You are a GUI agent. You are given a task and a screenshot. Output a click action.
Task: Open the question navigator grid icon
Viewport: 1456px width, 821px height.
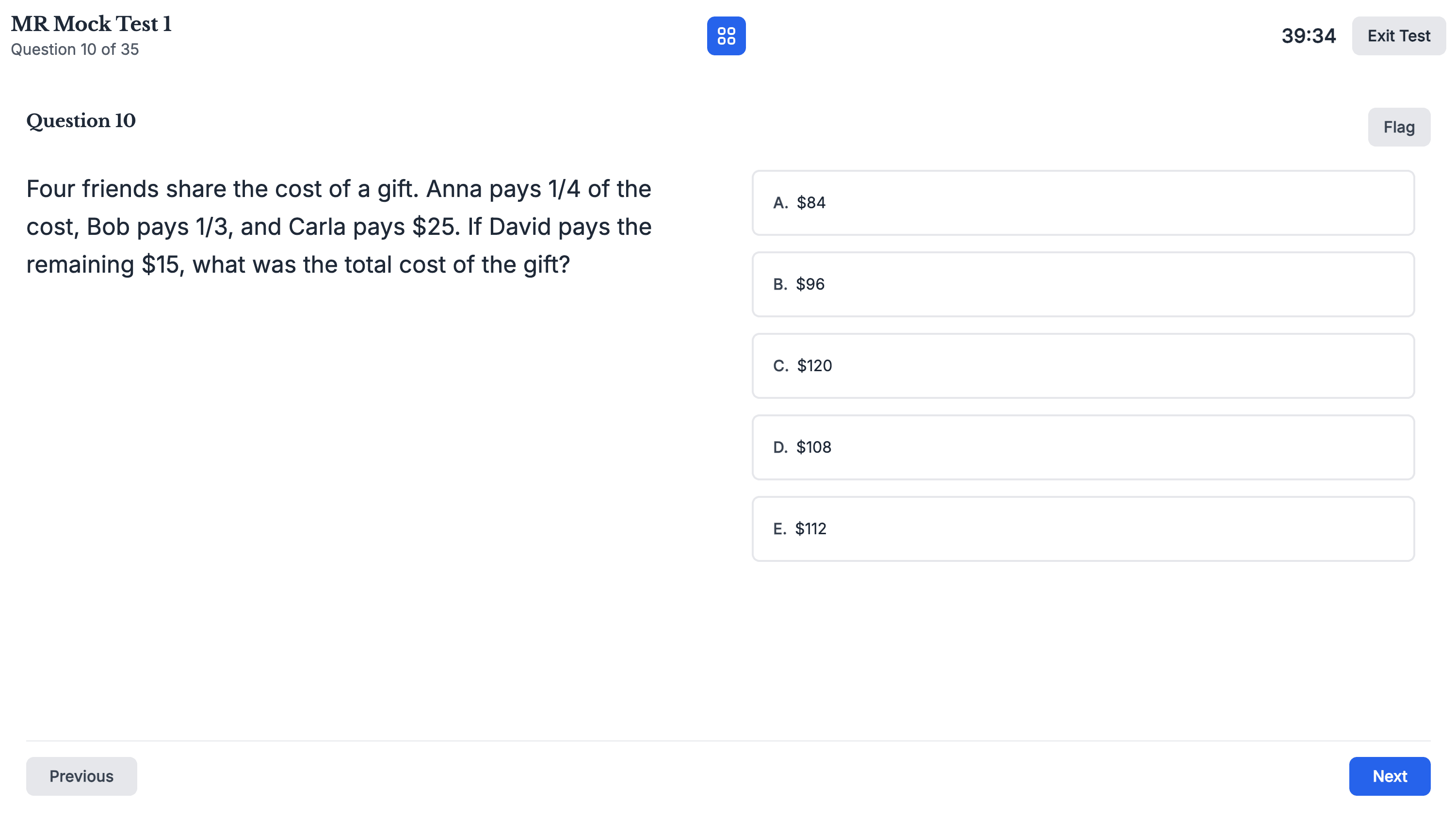pos(728,35)
